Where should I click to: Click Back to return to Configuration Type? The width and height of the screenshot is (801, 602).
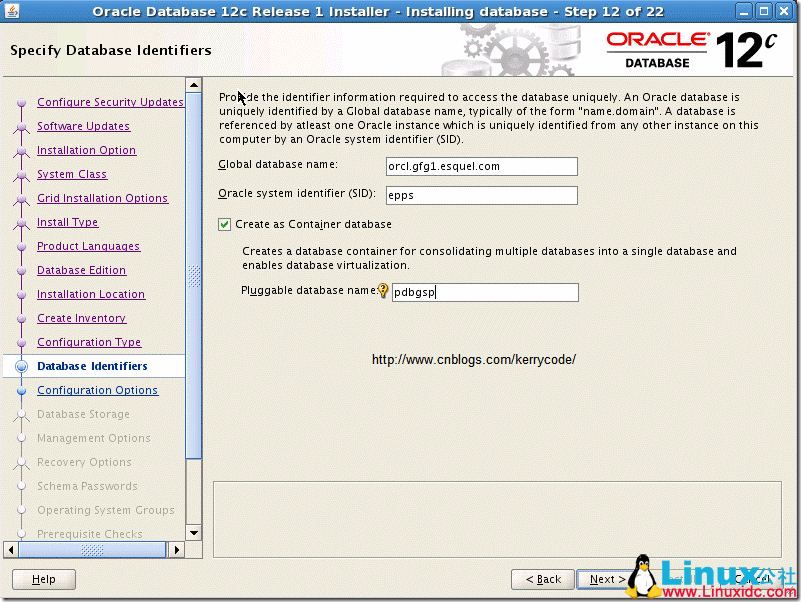tap(542, 579)
